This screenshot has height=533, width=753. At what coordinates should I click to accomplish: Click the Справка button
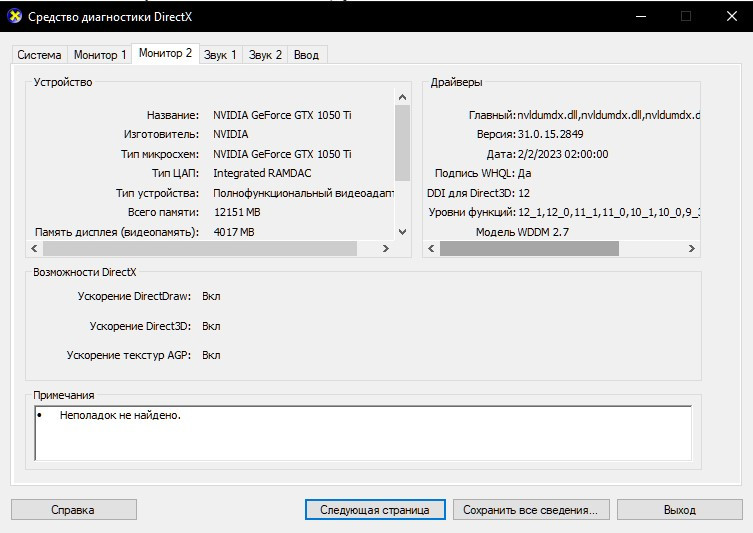72,510
